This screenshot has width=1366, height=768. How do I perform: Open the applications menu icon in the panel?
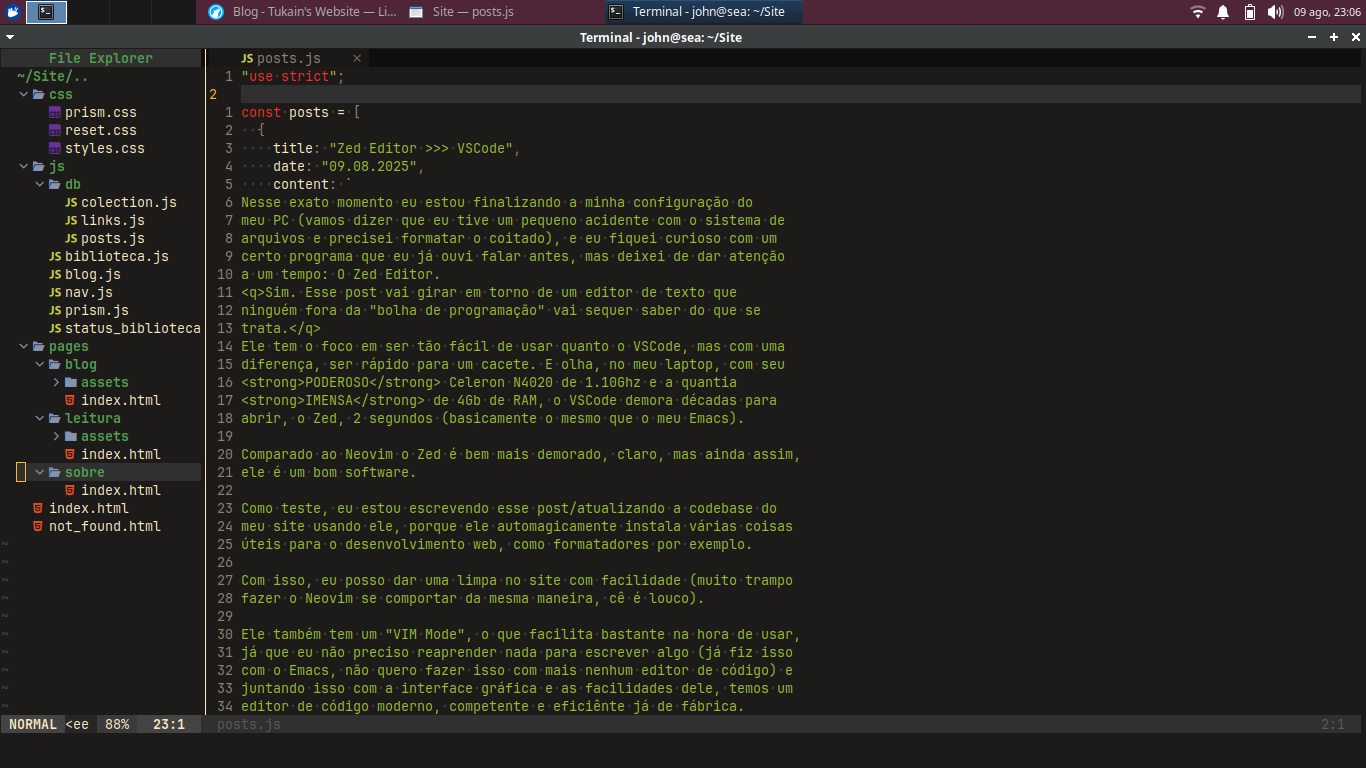[13, 12]
